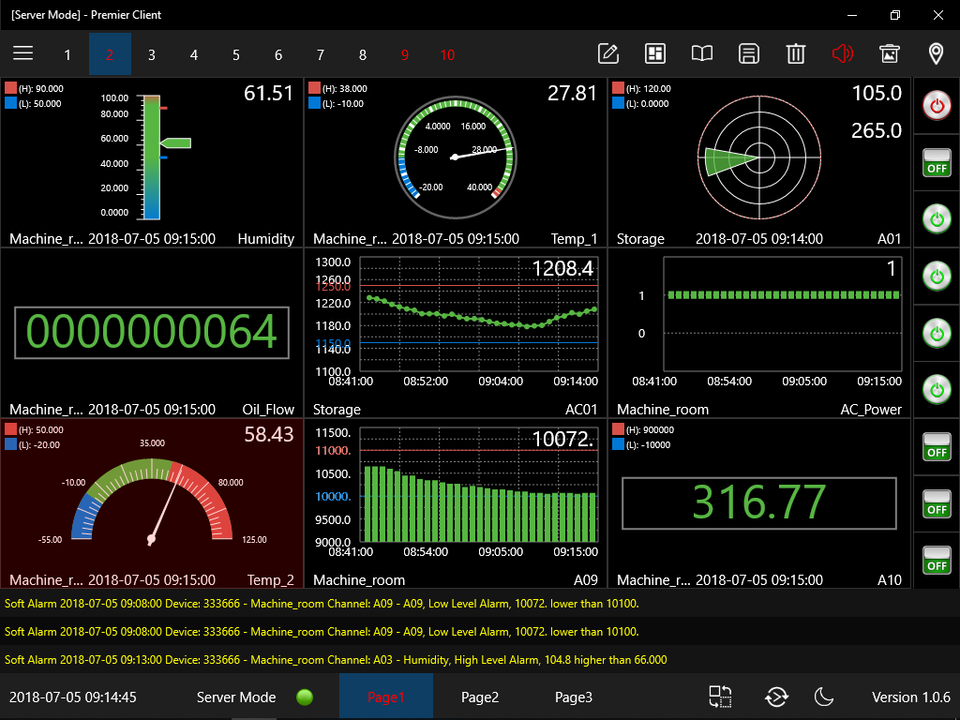Toggle the red power button
This screenshot has width=960, height=720.
937,106
